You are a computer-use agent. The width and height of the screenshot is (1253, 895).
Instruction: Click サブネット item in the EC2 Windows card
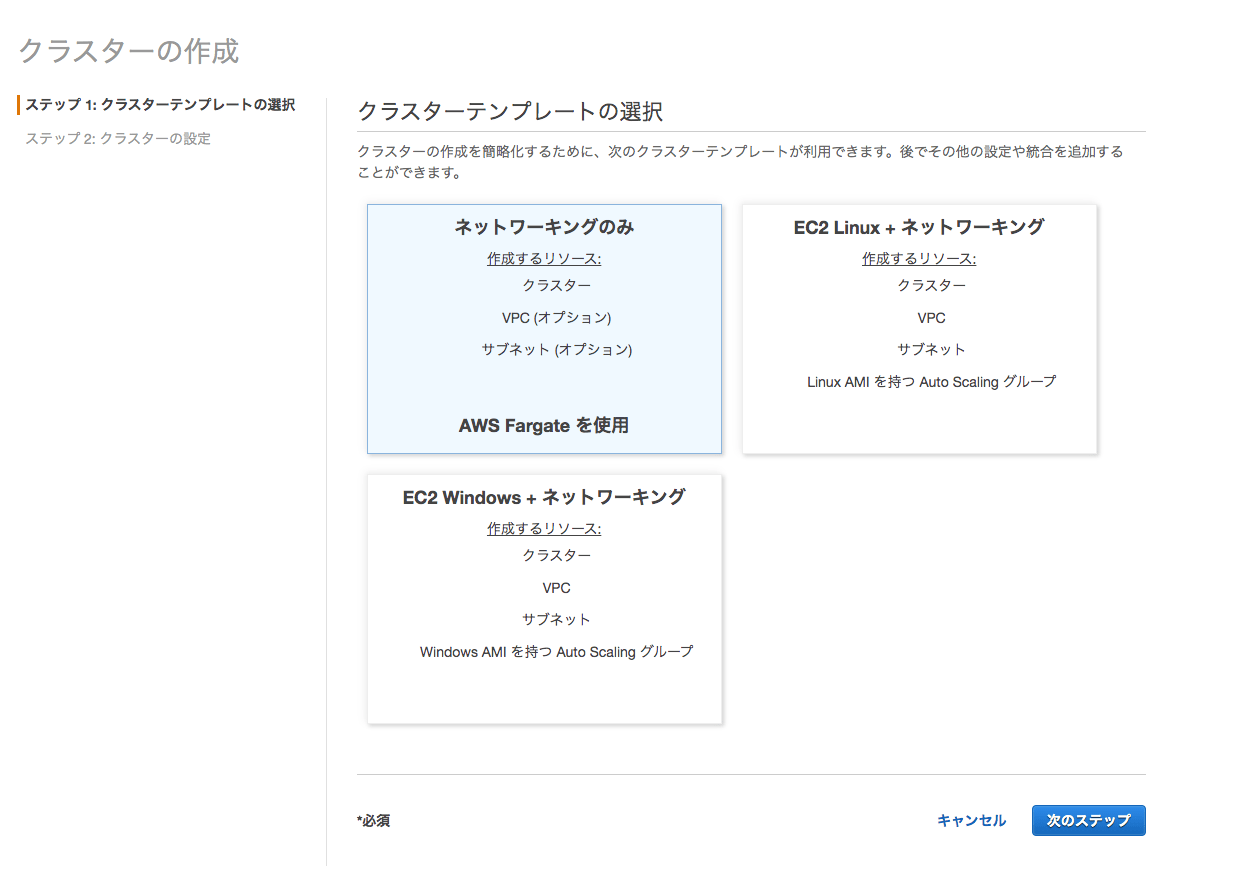click(556, 620)
